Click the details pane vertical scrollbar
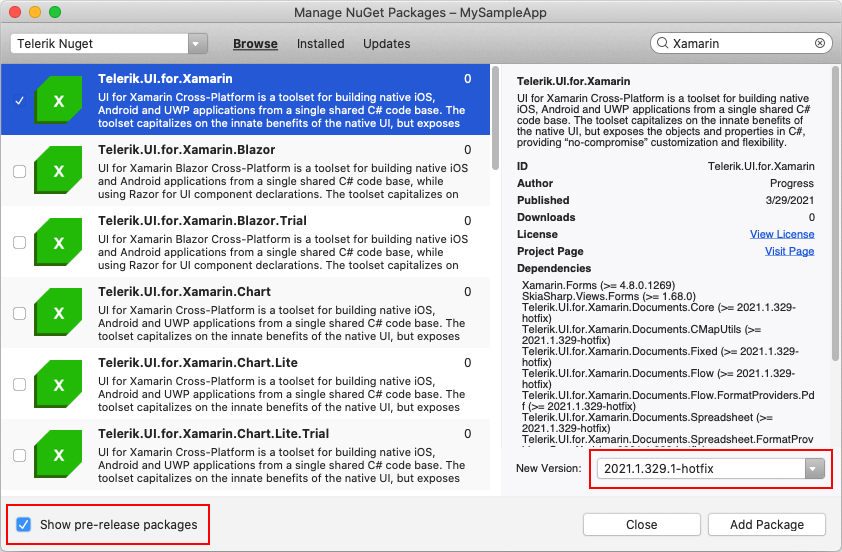This screenshot has width=842, height=552. click(x=834, y=214)
